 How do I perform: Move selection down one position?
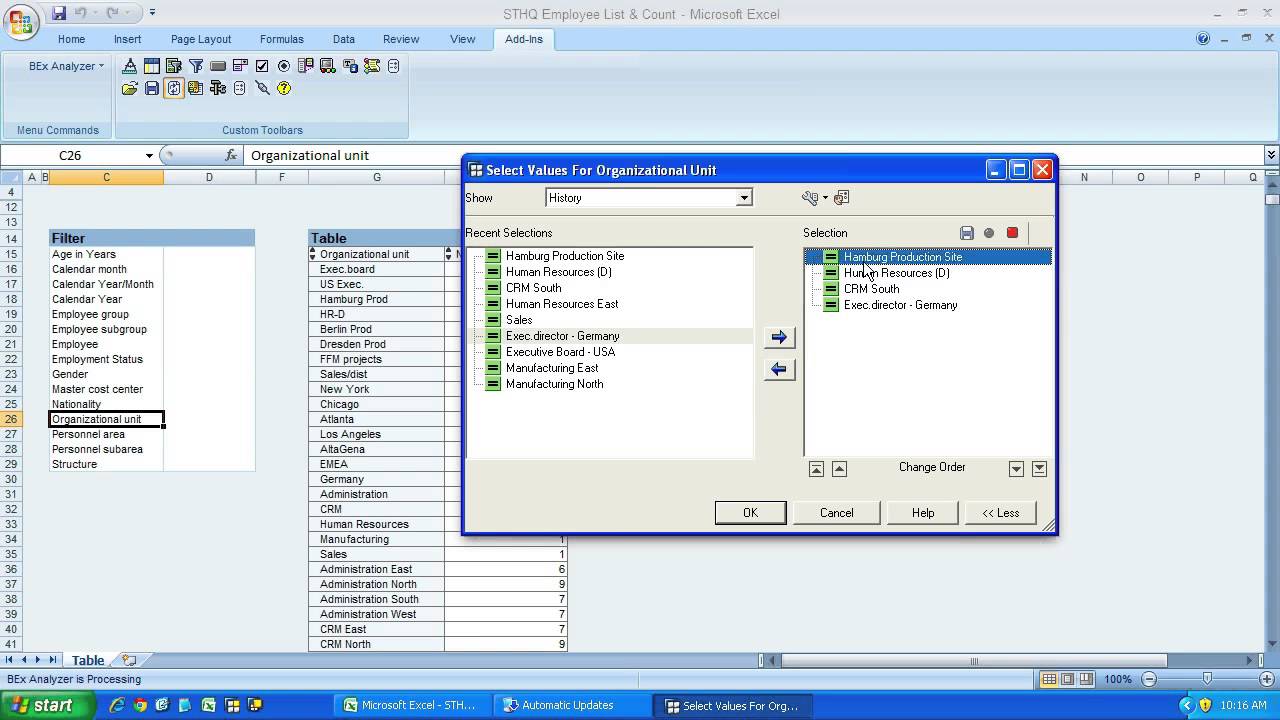coord(1016,468)
